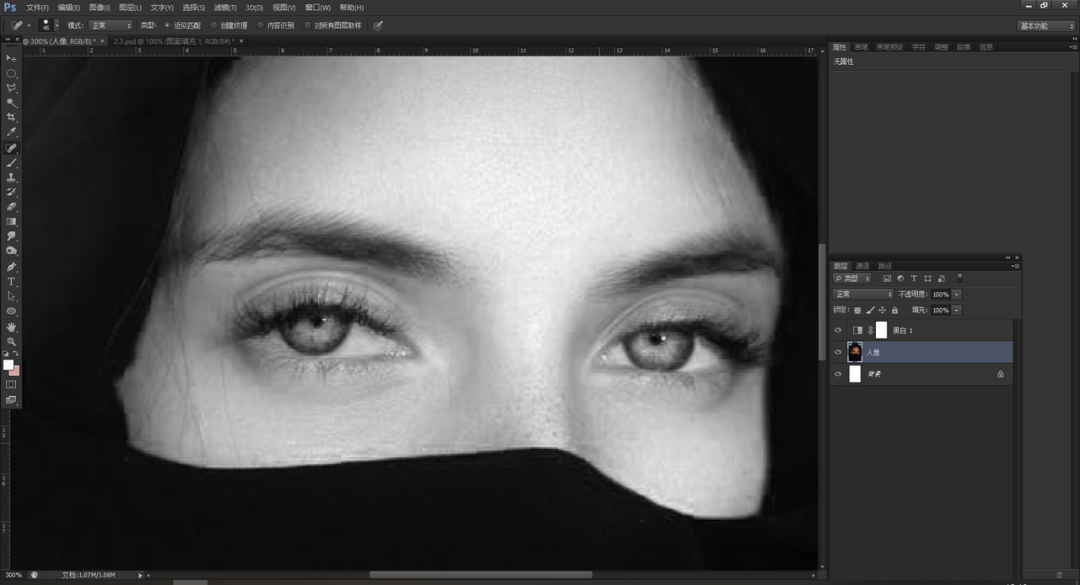1080x585 pixels.
Task: Open the layer filter 类型 dropdown
Action: (853, 278)
